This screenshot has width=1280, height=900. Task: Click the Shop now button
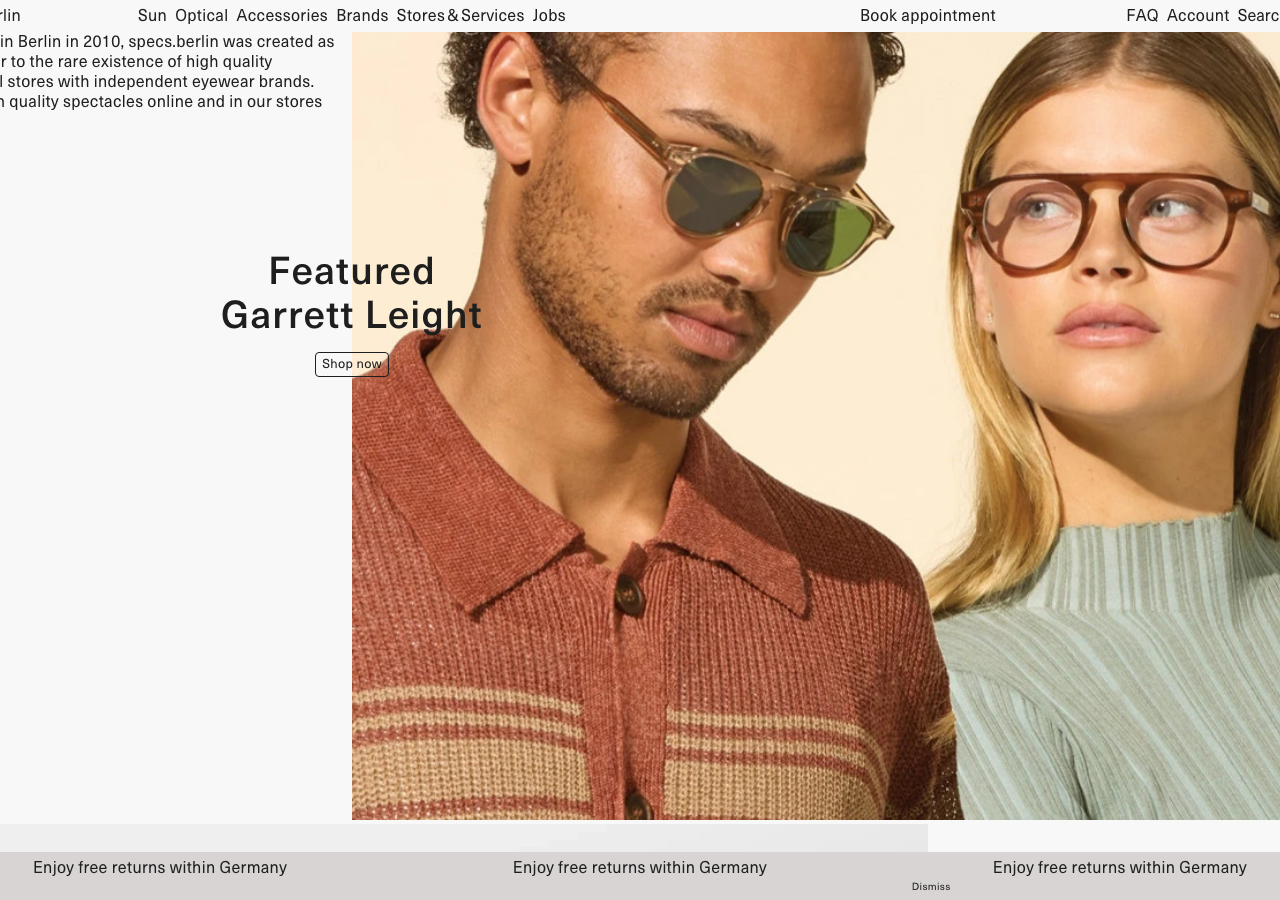[x=352, y=364]
